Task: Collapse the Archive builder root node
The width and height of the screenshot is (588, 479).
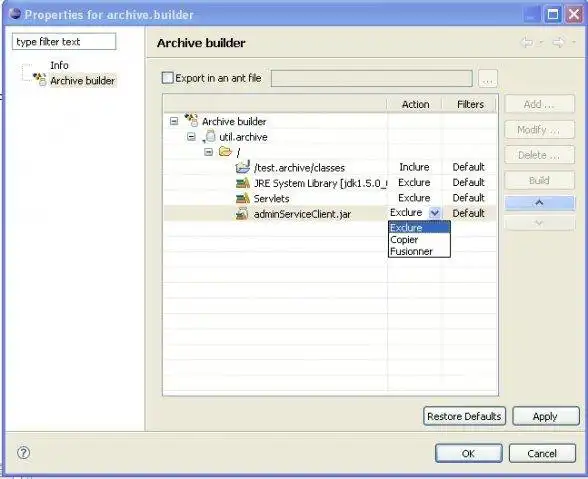Action: click(174, 121)
